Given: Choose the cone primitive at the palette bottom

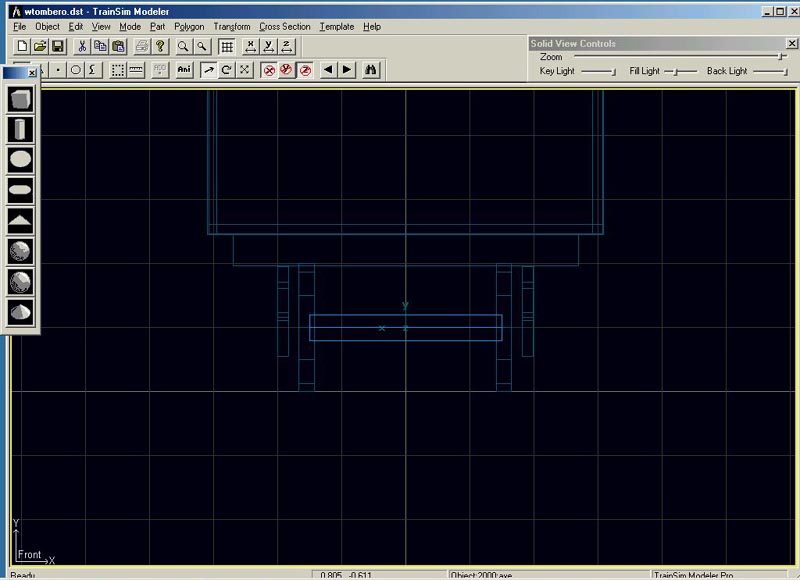Looking at the screenshot, I should [x=21, y=311].
